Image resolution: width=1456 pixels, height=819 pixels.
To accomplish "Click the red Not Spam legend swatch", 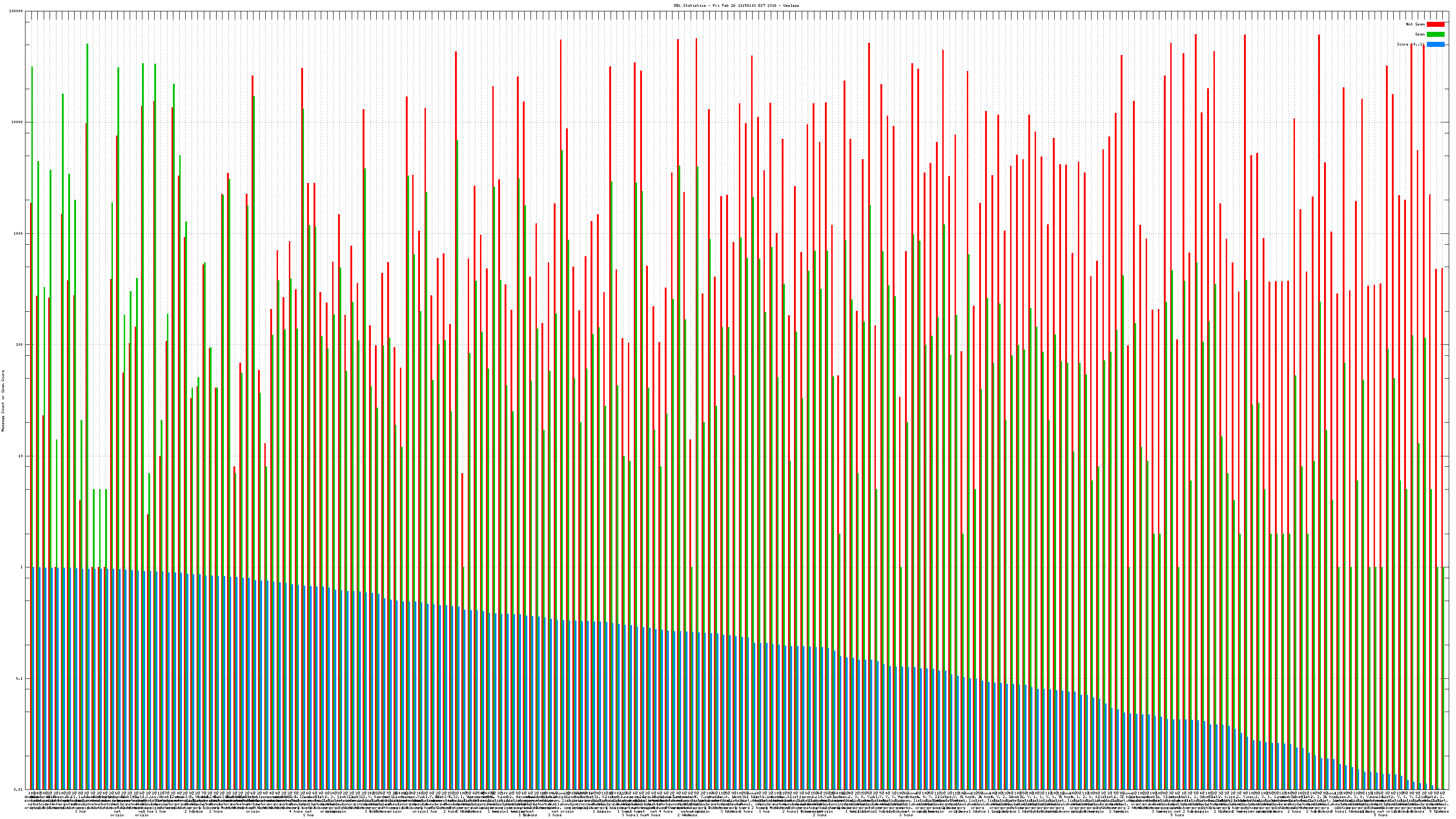I will tap(1435, 24).
